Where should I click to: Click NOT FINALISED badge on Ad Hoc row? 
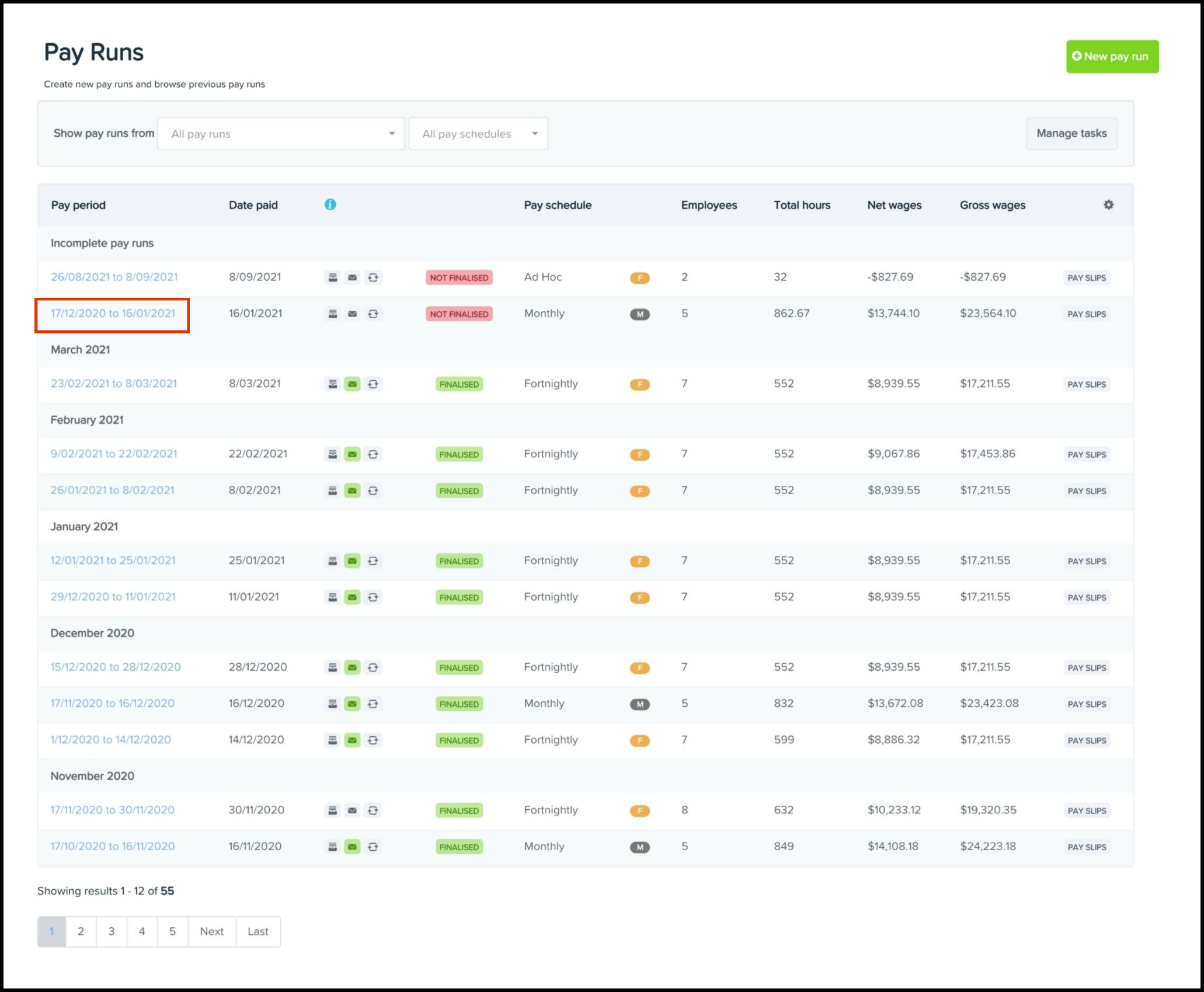click(459, 278)
